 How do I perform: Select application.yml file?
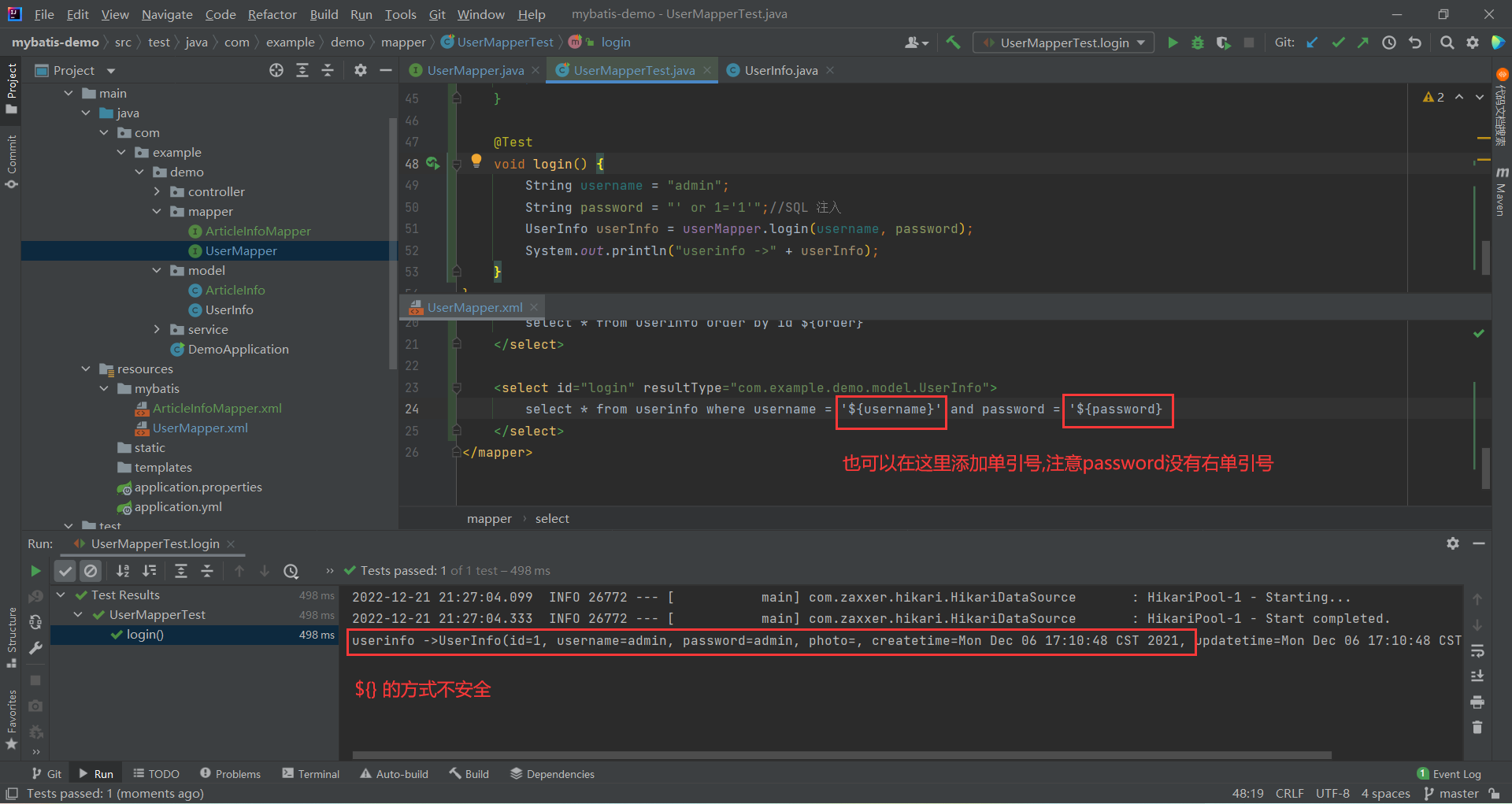pyautogui.click(x=178, y=507)
